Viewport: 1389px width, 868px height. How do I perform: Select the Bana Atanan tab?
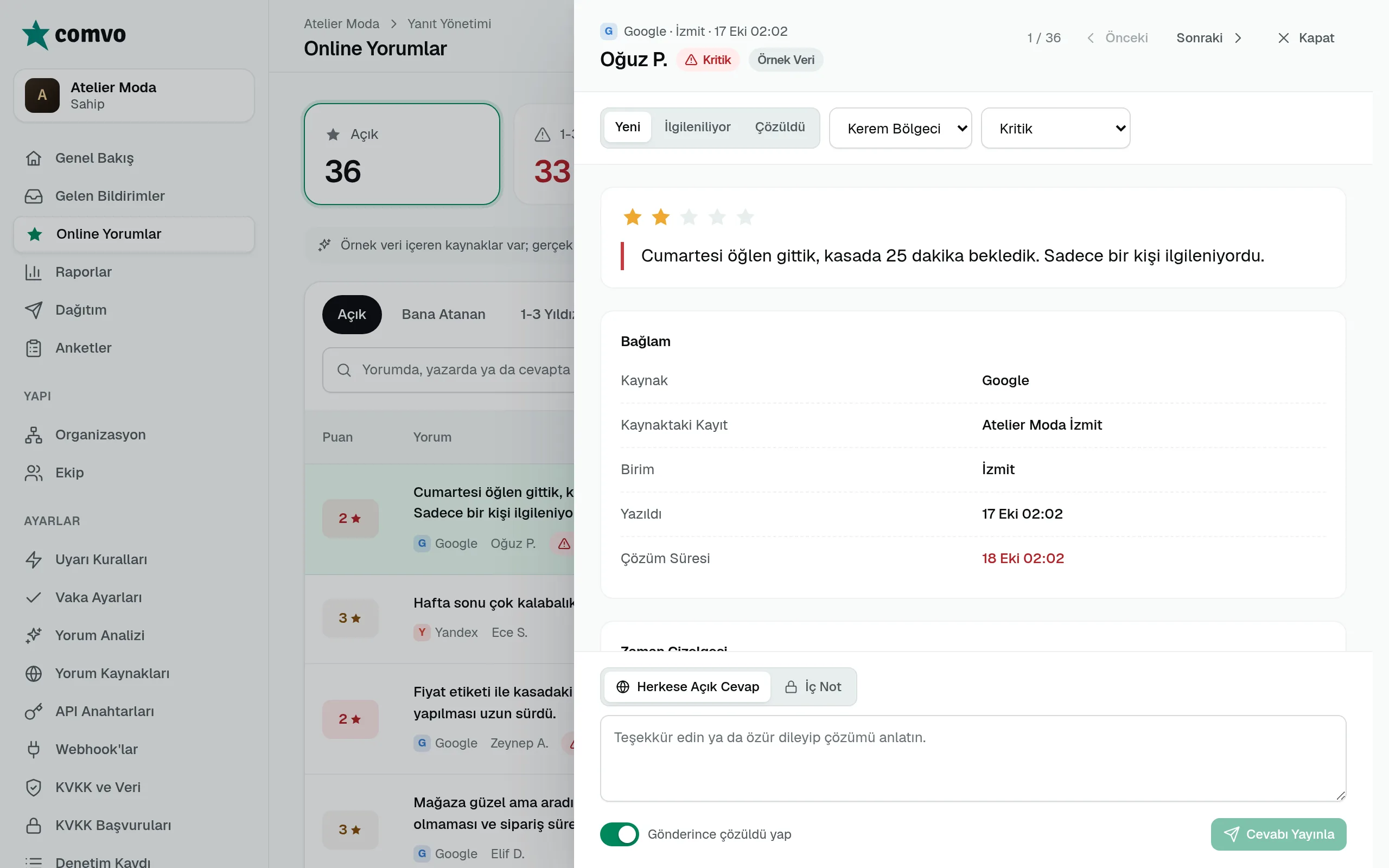click(443, 314)
